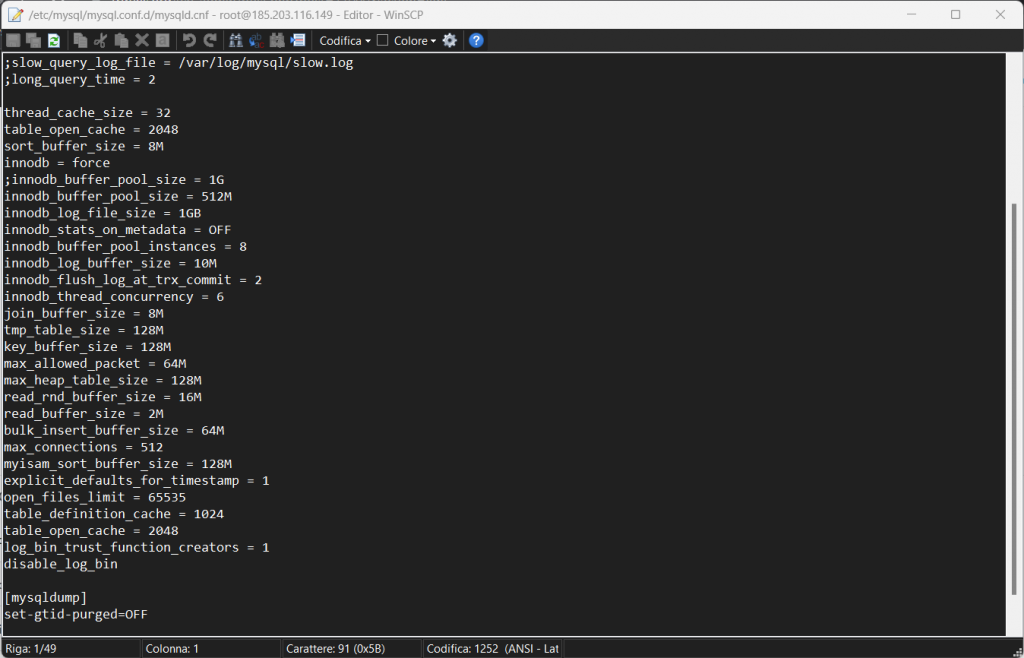Viewport: 1024px width, 658px height.
Task: Click the Replace text icon
Action: pos(256,41)
